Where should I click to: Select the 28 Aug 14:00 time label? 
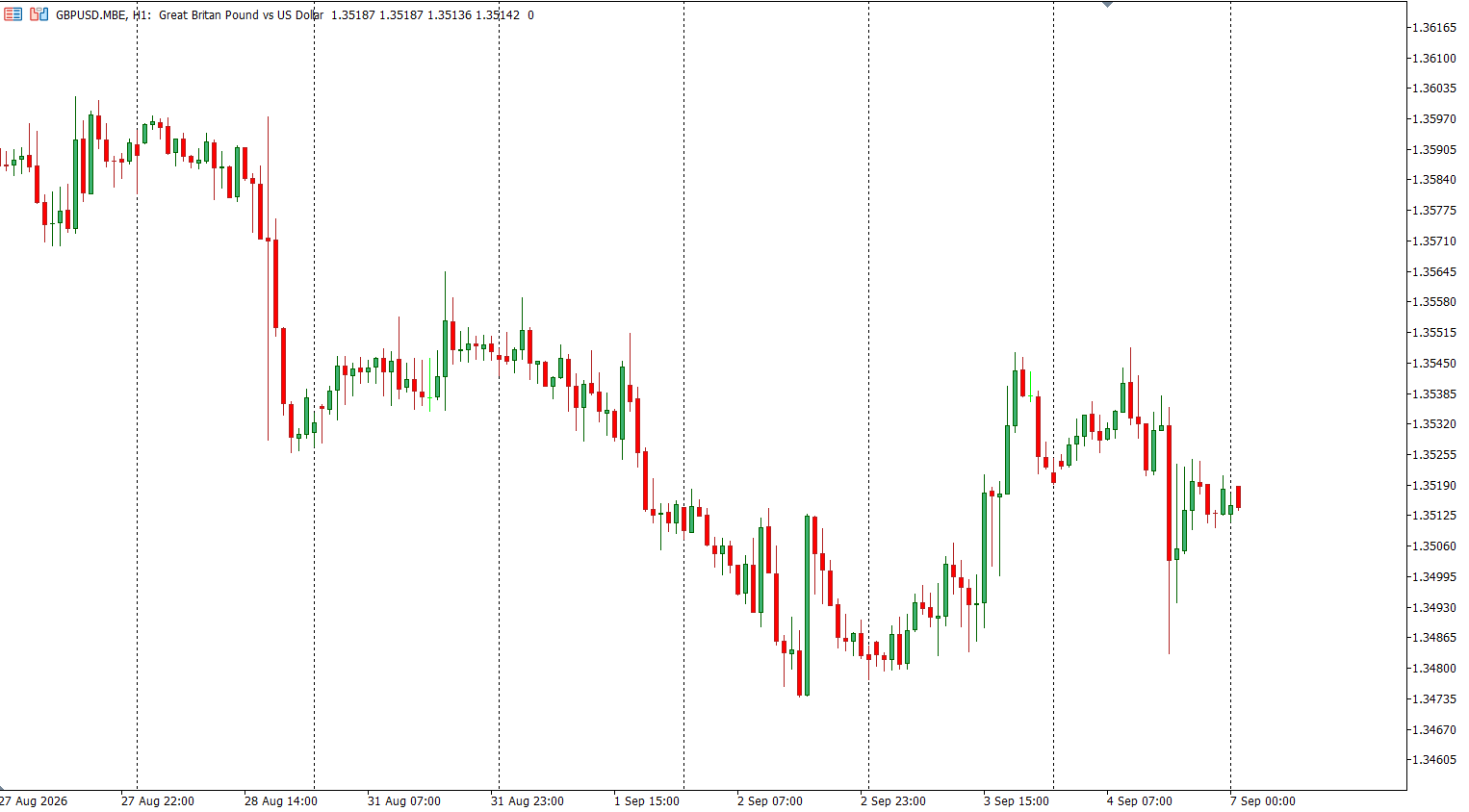[x=280, y=801]
